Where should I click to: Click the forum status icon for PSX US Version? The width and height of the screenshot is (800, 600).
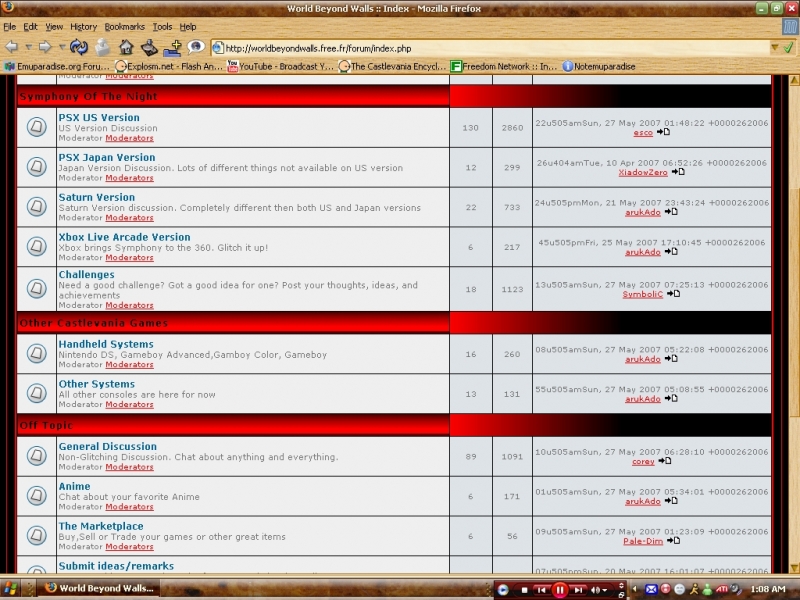tap(36, 127)
